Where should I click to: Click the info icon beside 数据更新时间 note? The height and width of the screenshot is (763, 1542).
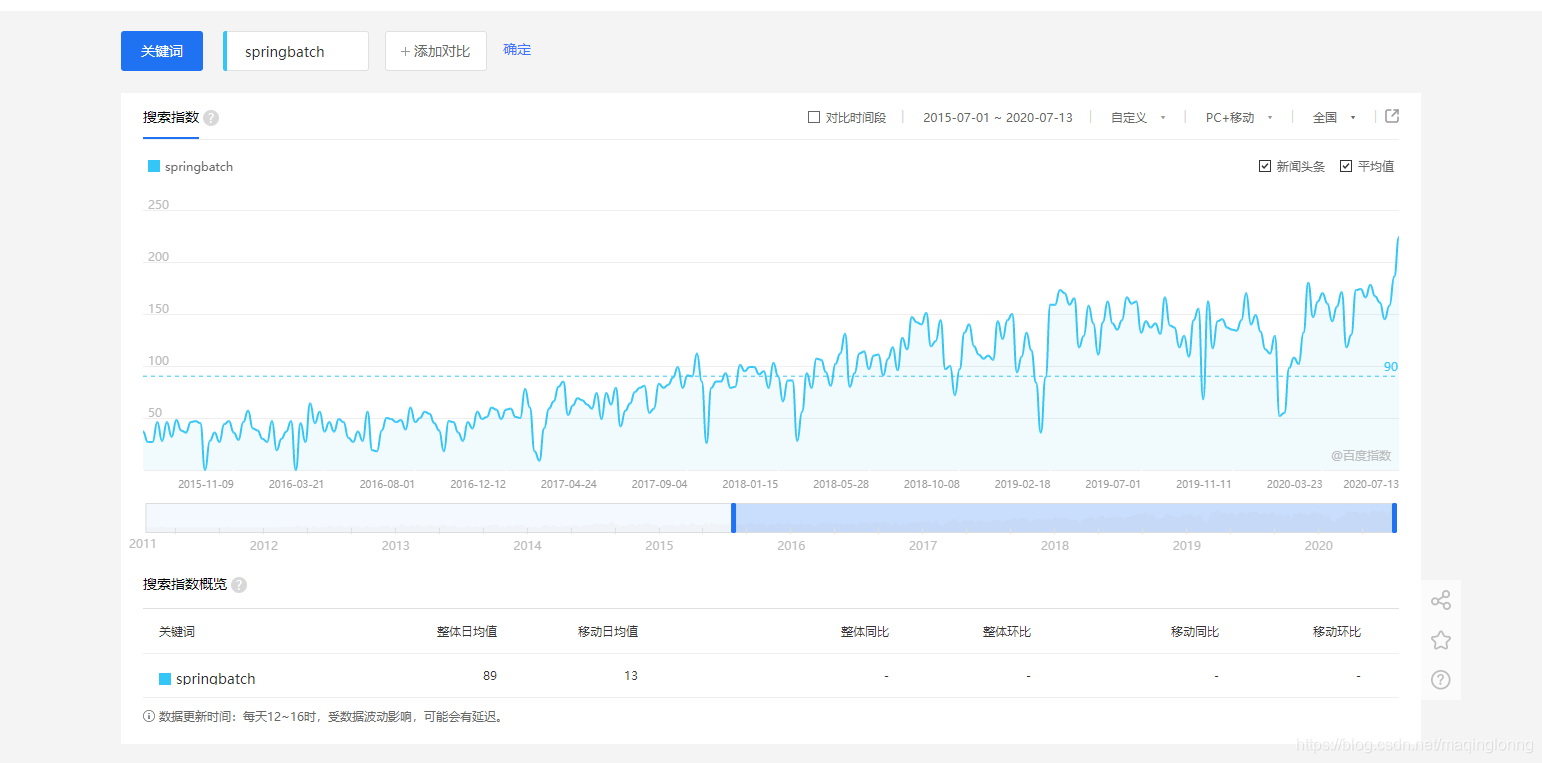149,716
